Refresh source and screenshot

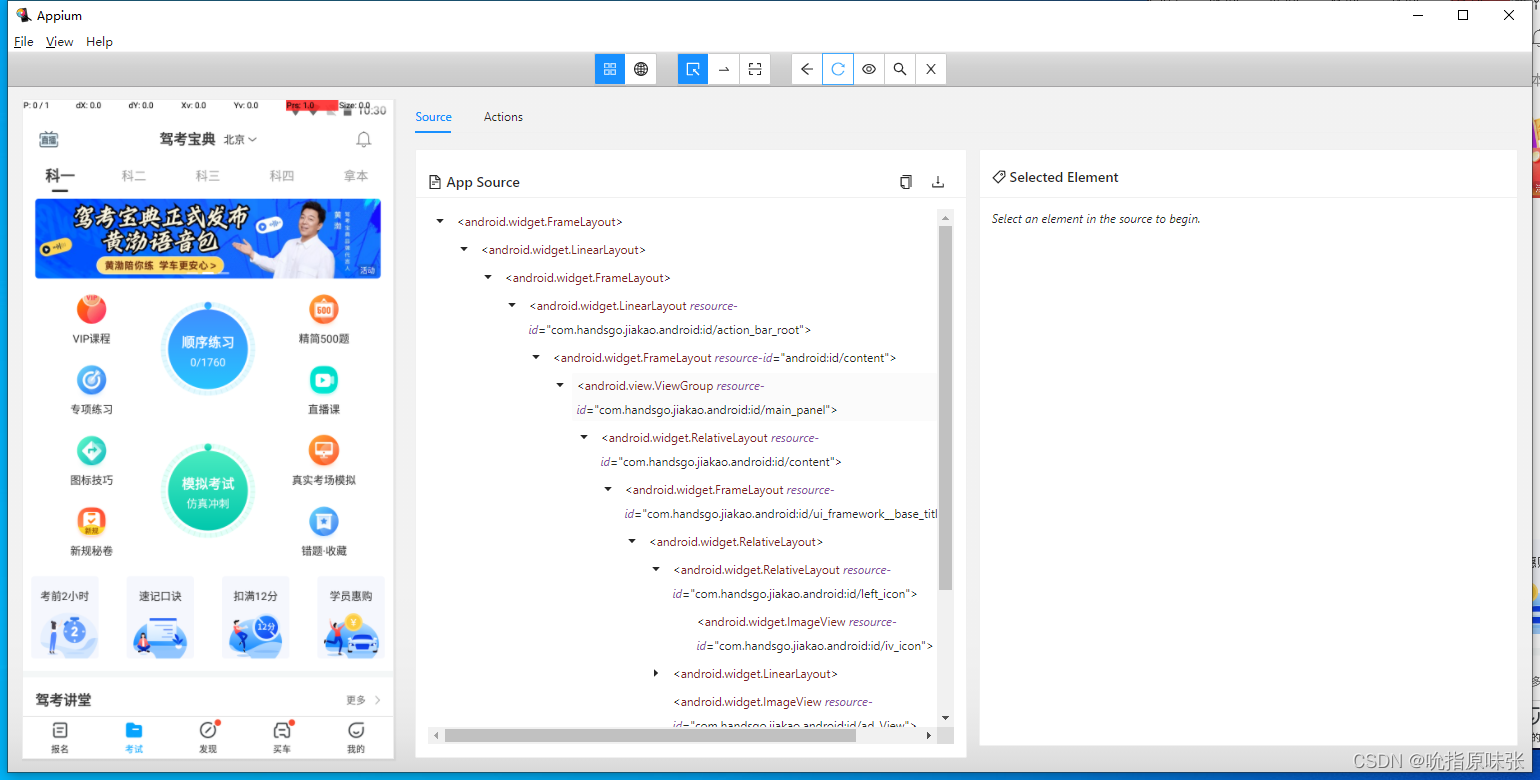tap(838, 69)
